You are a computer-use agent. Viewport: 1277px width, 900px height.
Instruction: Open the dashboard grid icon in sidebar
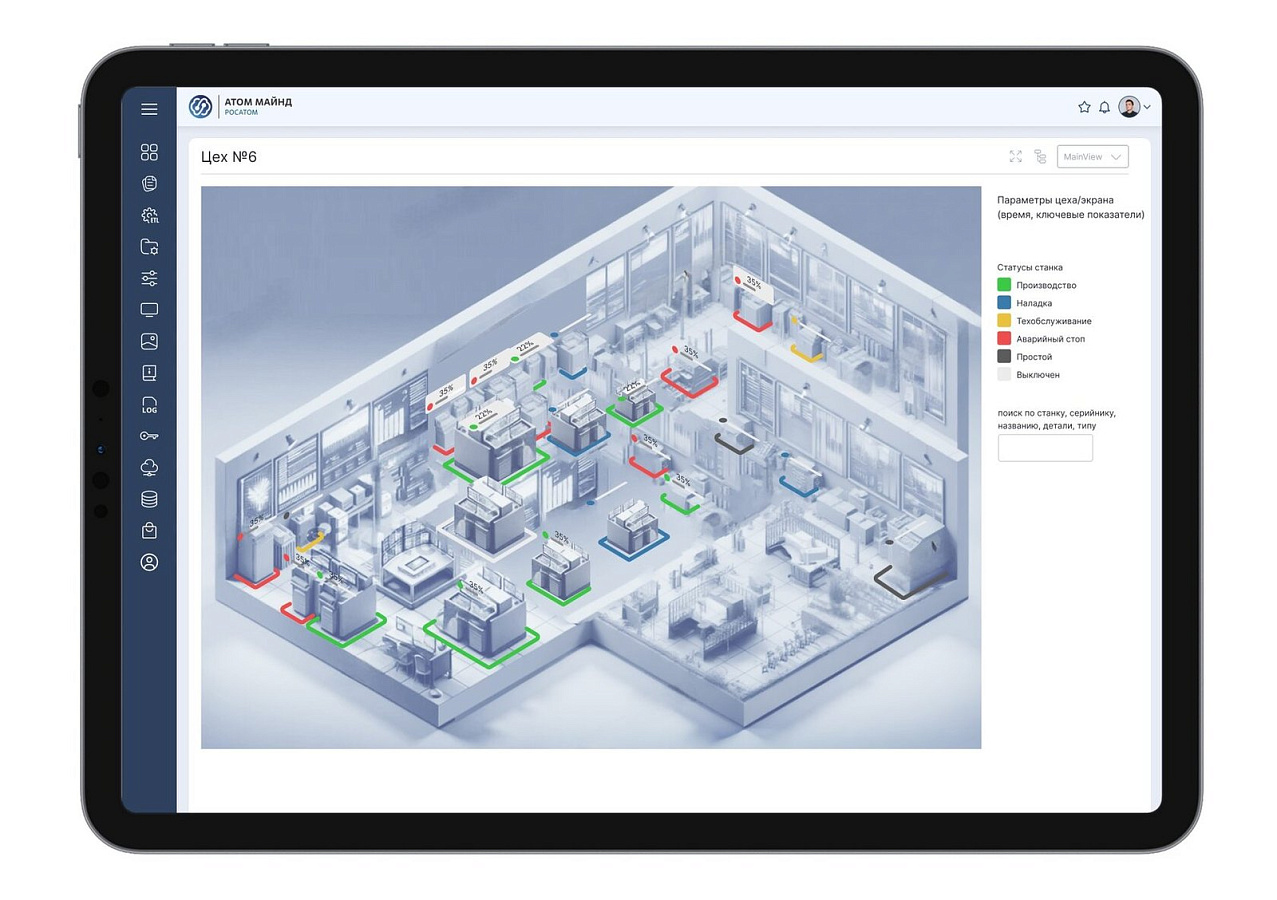click(x=149, y=152)
